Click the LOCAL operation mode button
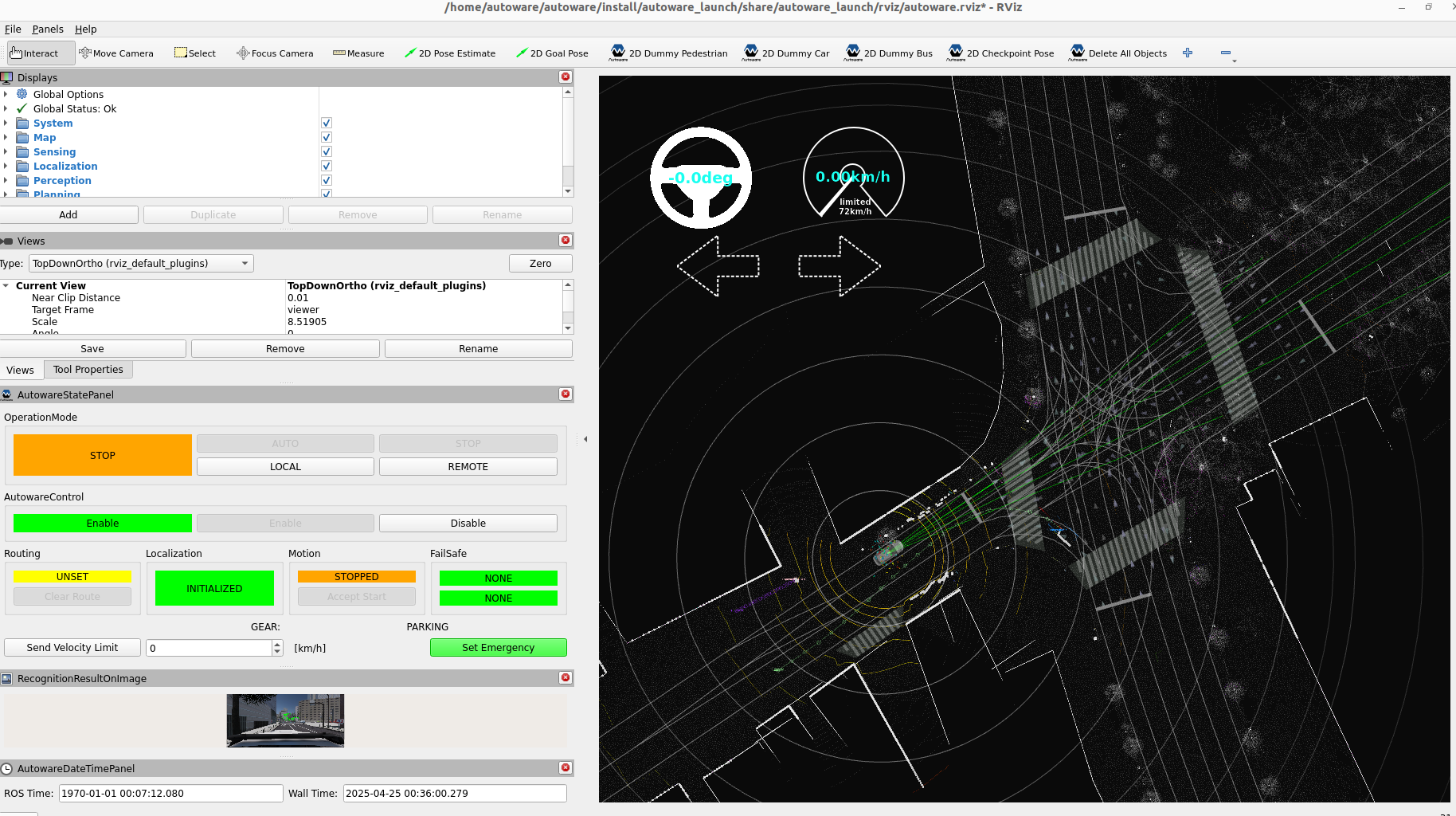 point(285,466)
